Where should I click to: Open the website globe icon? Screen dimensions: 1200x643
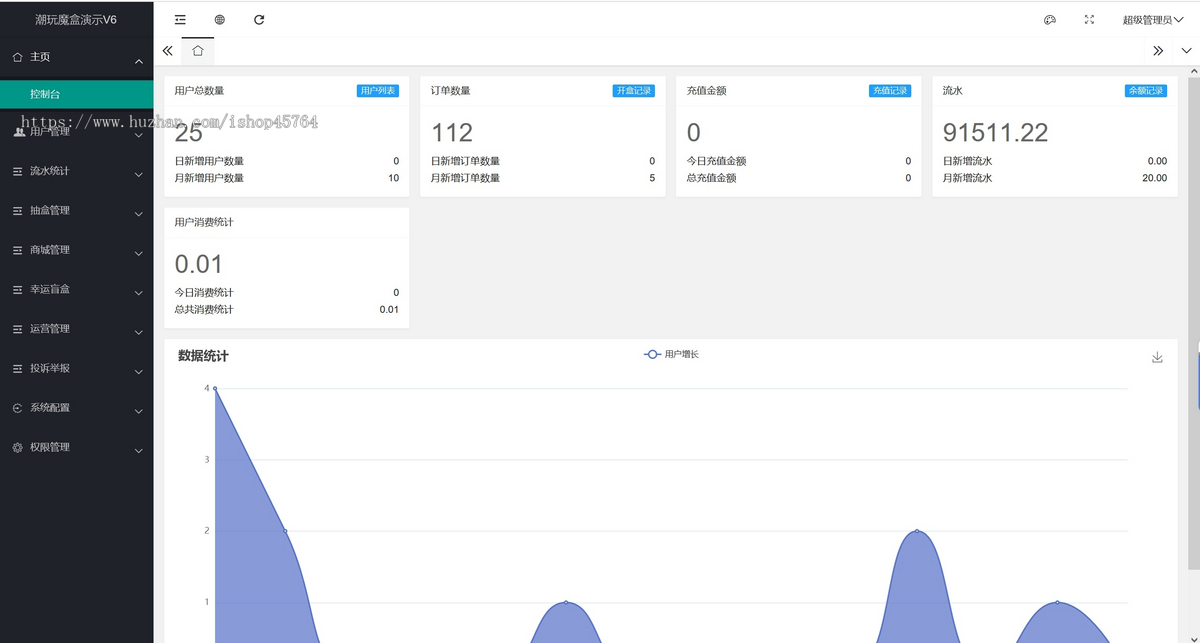pos(220,19)
